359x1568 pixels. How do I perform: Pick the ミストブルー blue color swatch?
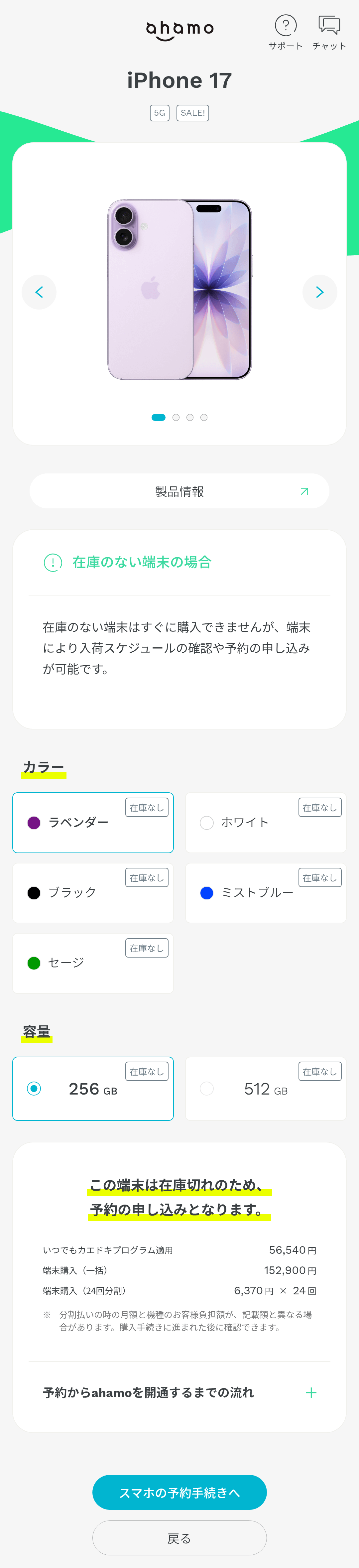point(207,893)
